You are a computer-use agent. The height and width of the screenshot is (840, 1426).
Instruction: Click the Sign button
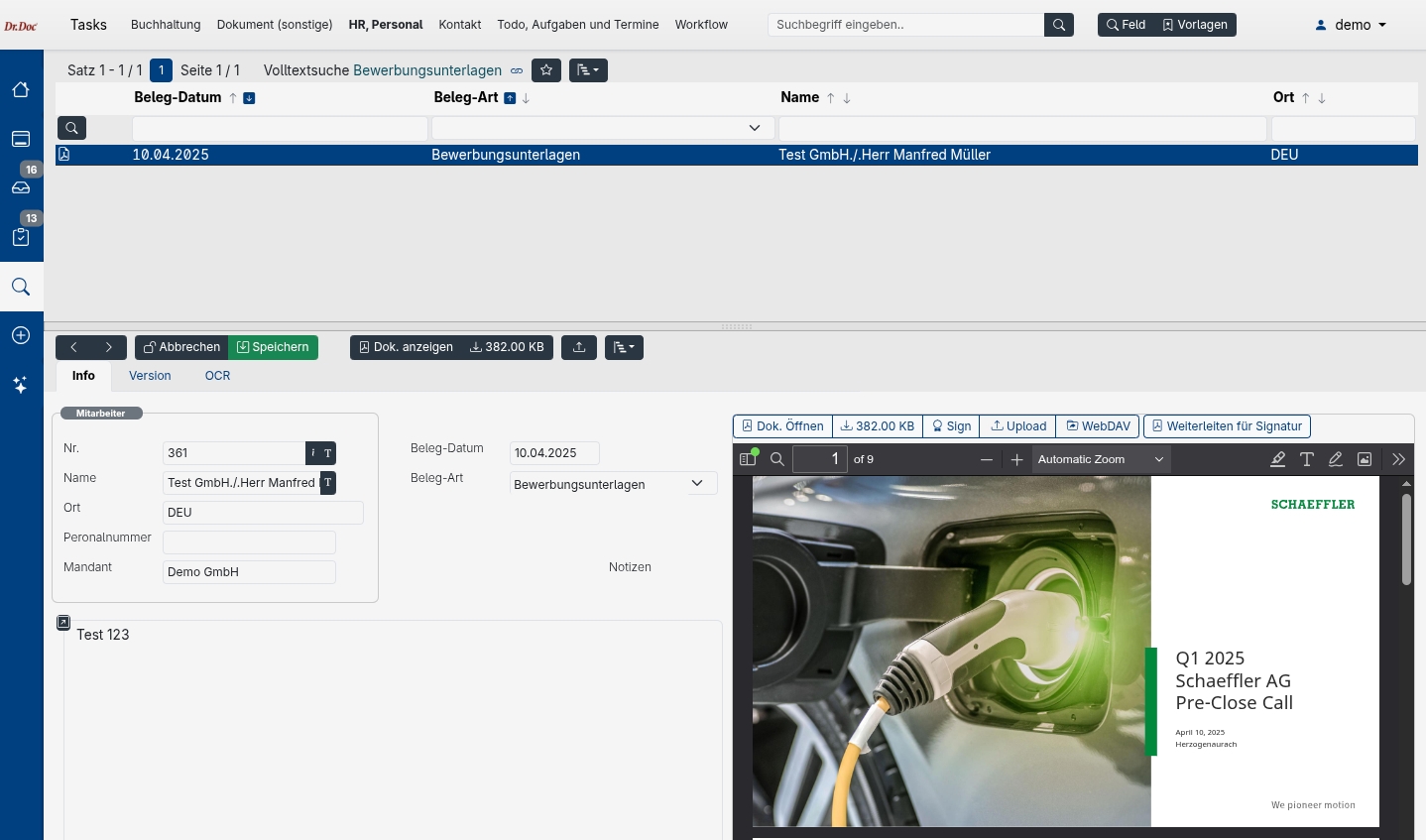pyautogui.click(x=951, y=426)
